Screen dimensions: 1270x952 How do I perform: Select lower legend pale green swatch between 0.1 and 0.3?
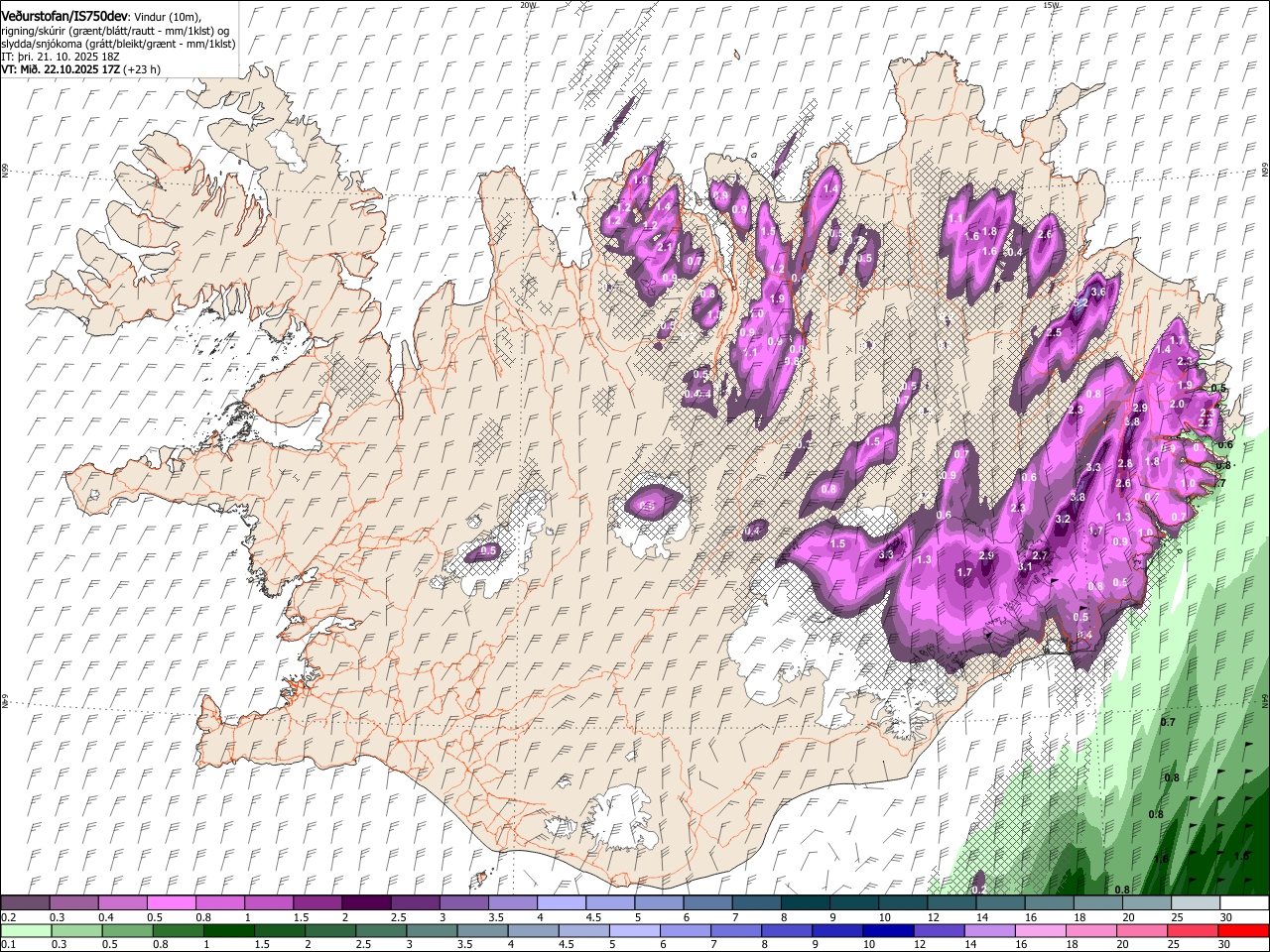click(26, 930)
